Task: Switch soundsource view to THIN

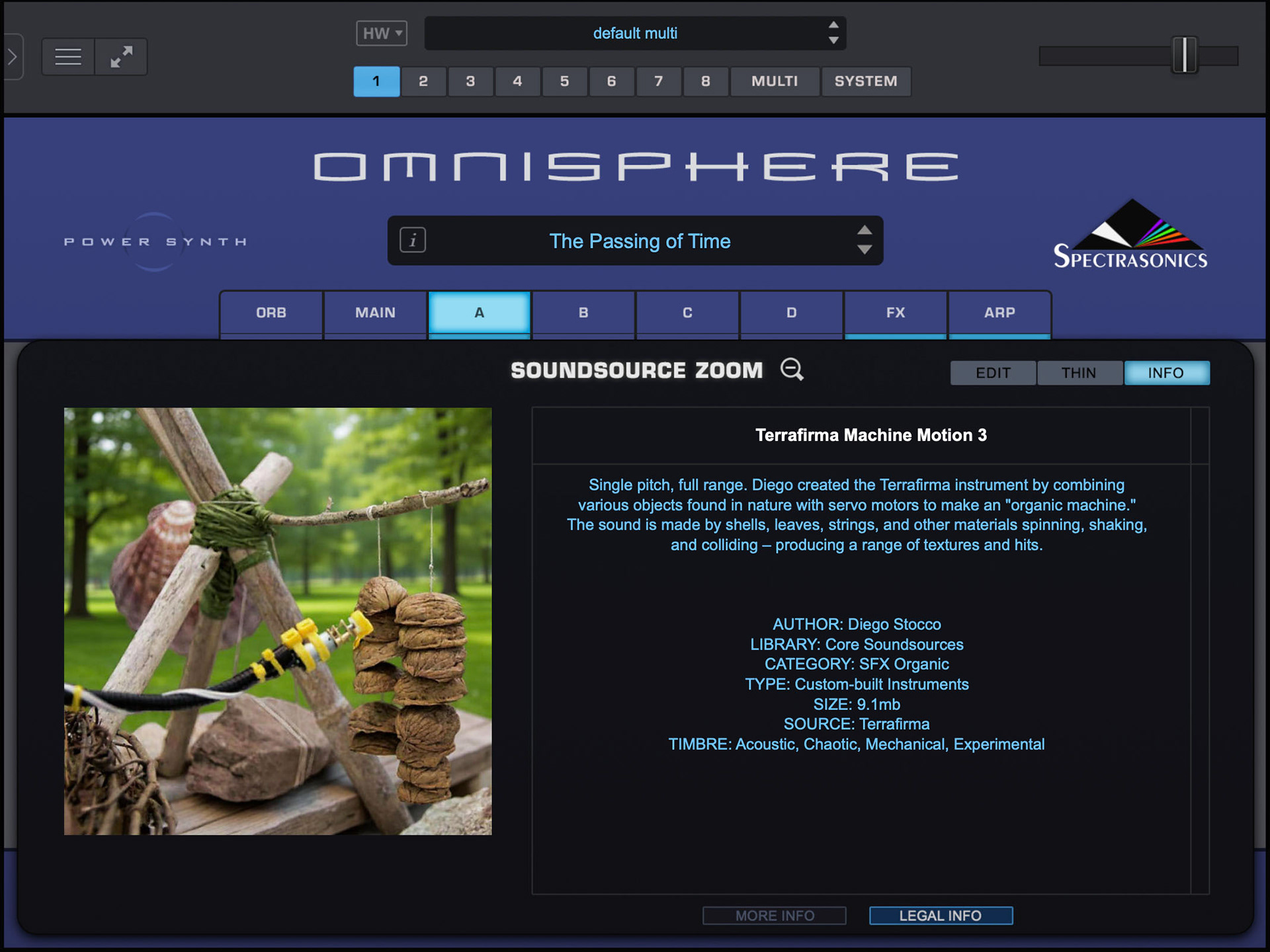Action: (1079, 373)
